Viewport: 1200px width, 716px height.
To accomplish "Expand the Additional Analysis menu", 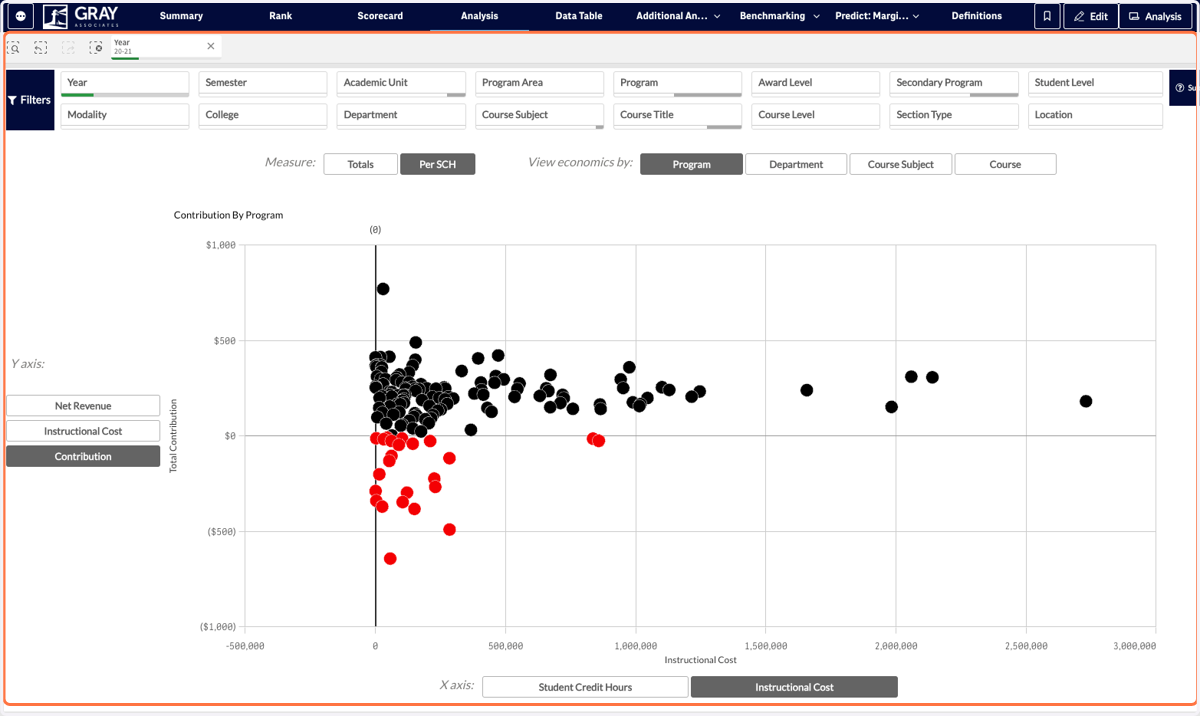I will [678, 16].
